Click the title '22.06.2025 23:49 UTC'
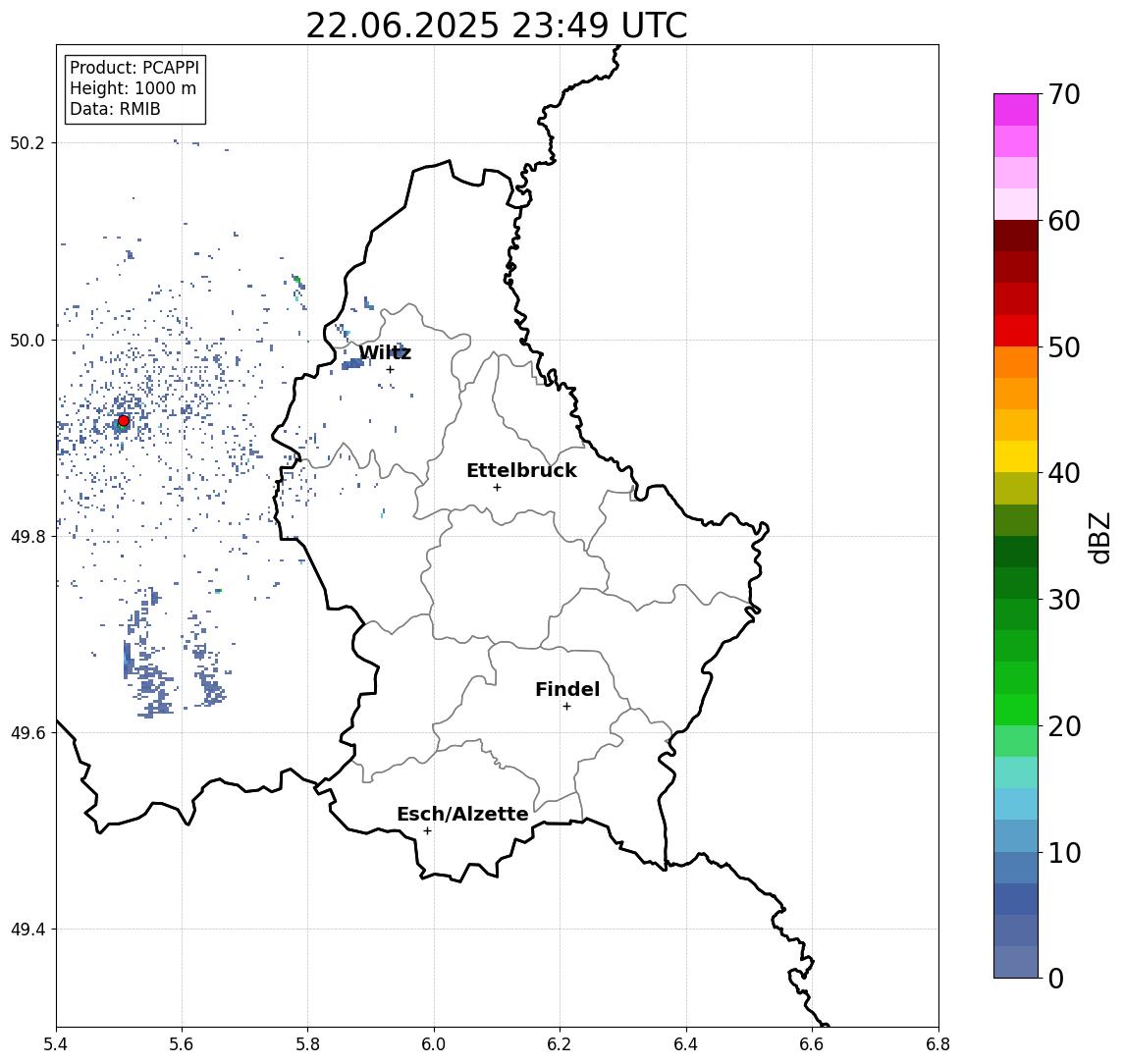The width and height of the screenshot is (1124, 1064). (497, 26)
